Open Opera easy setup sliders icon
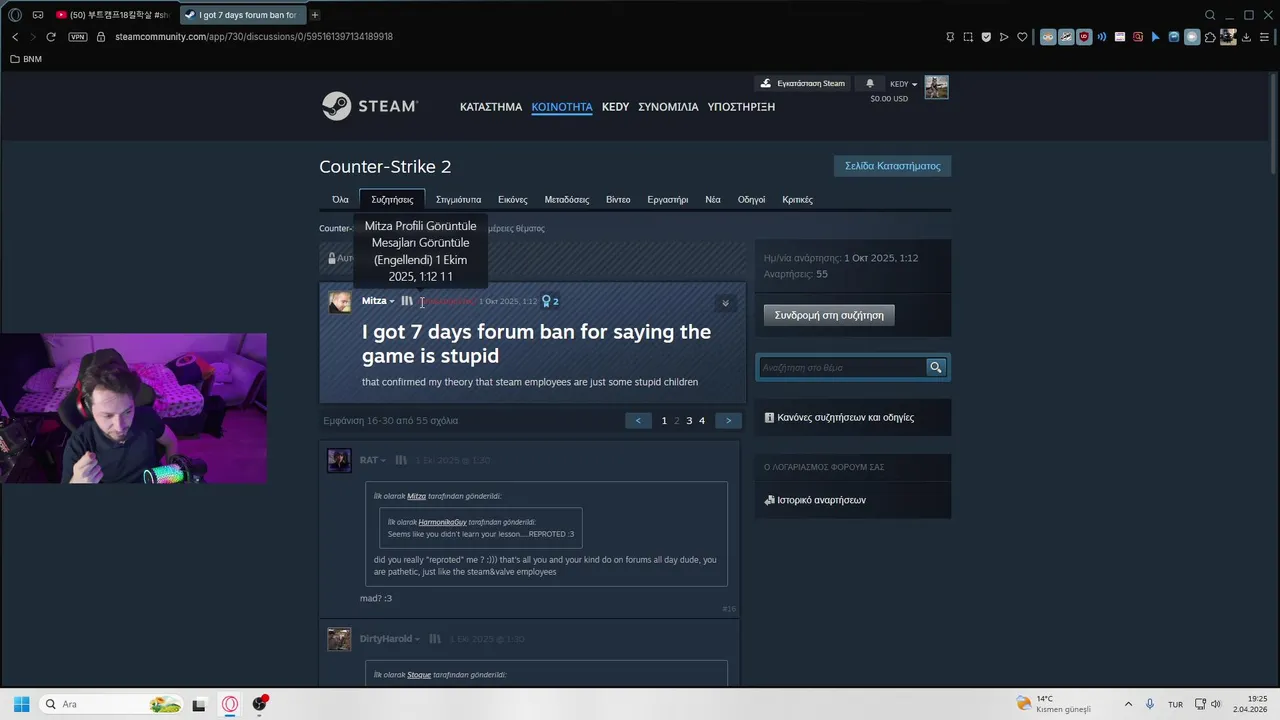The height and width of the screenshot is (720, 1280). (x=1266, y=37)
